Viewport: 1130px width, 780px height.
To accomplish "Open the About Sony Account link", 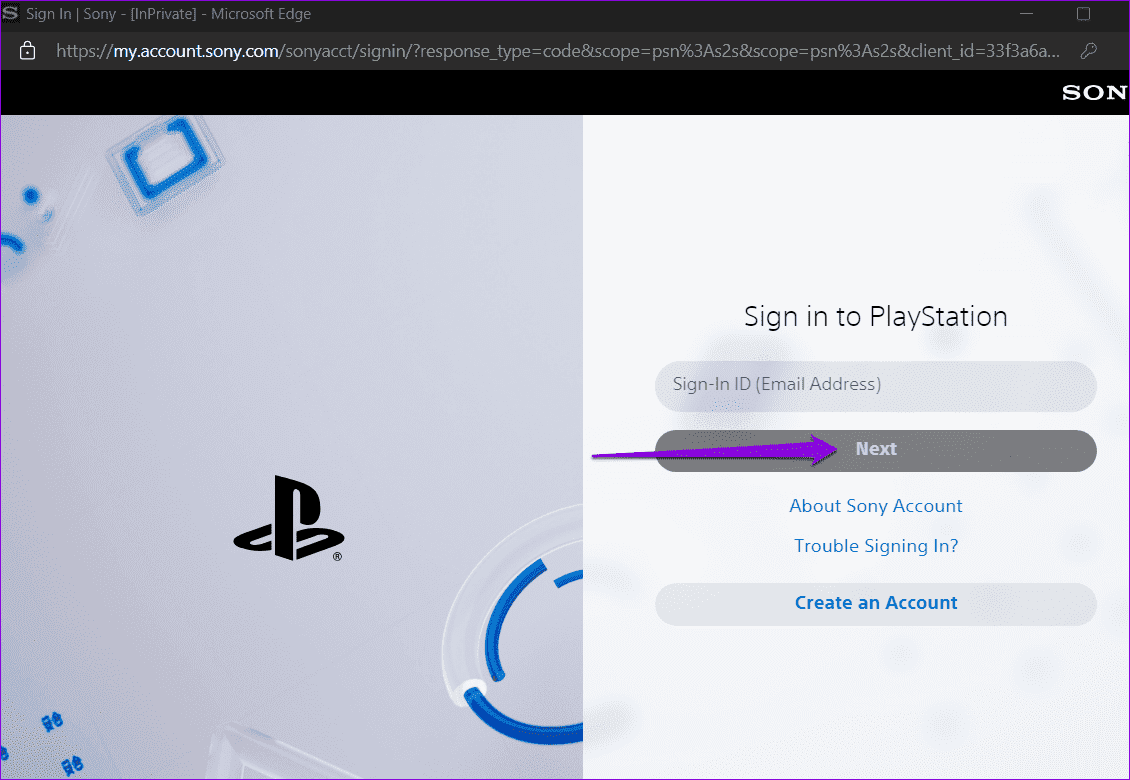I will (x=876, y=506).
